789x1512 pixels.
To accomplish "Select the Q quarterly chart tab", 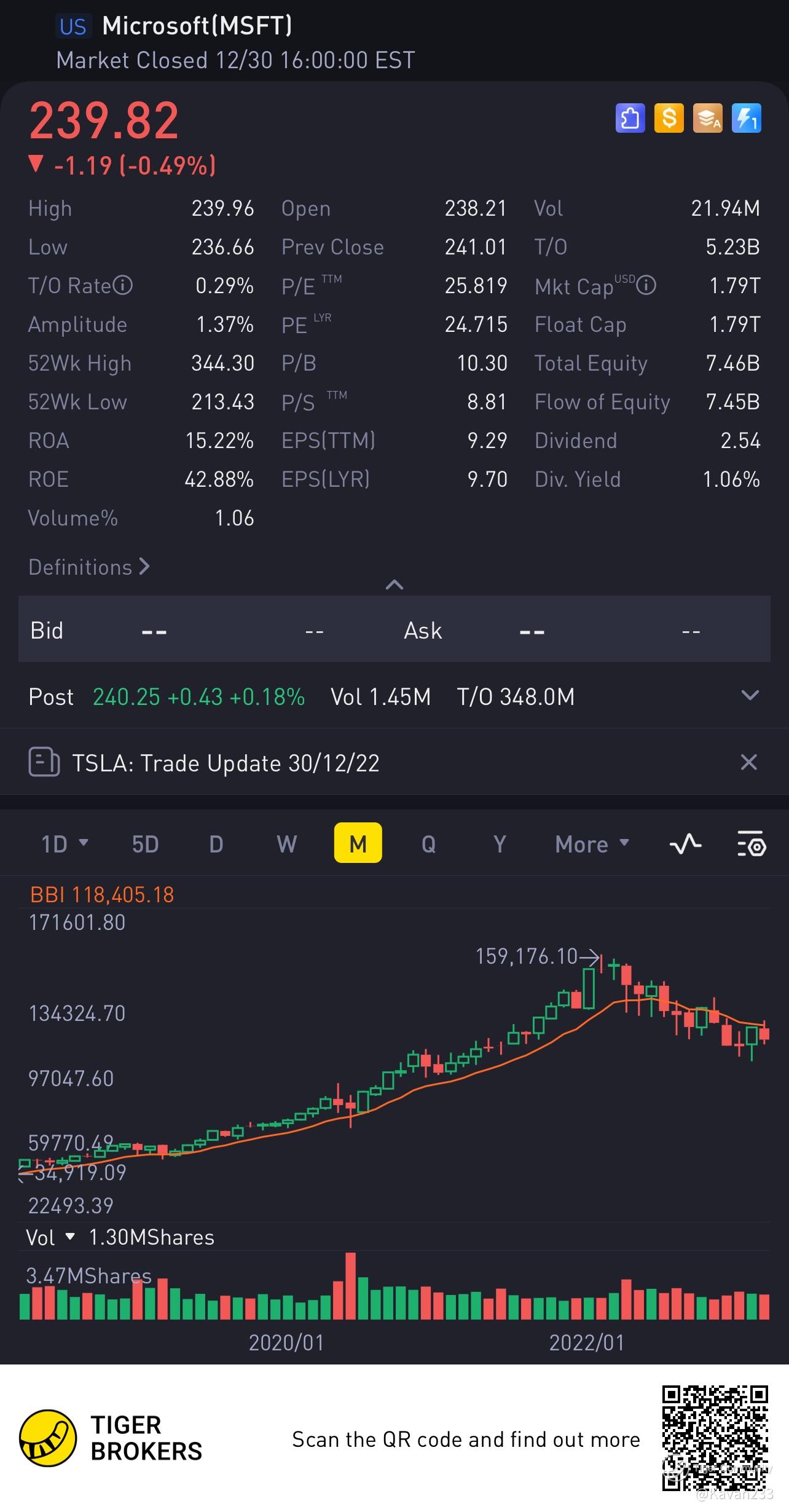I will tap(428, 844).
